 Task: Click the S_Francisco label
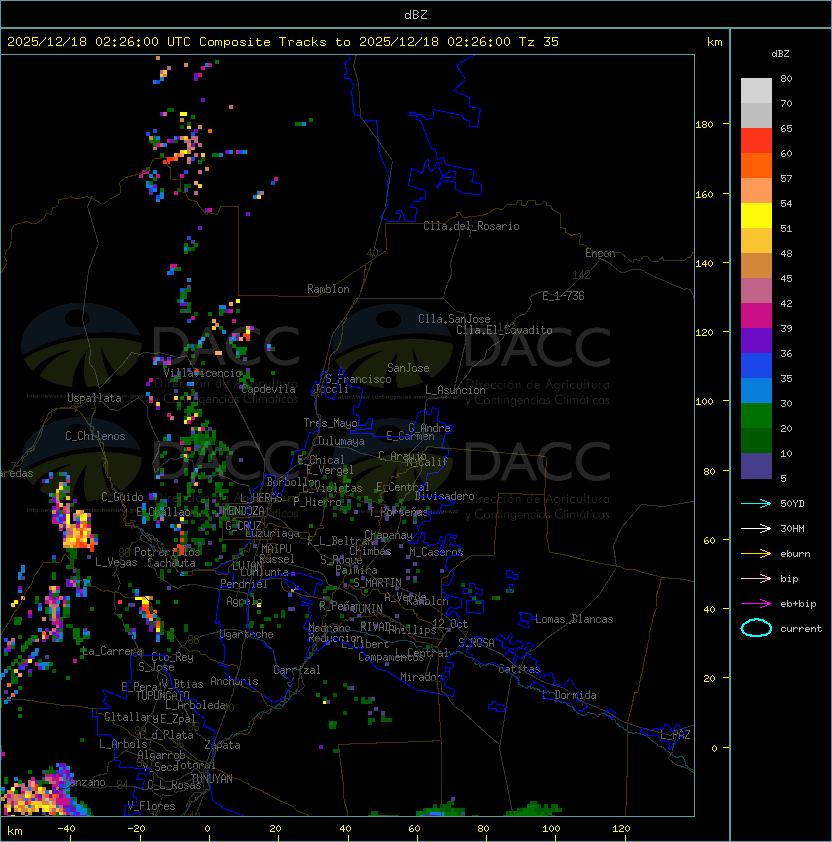pos(358,380)
